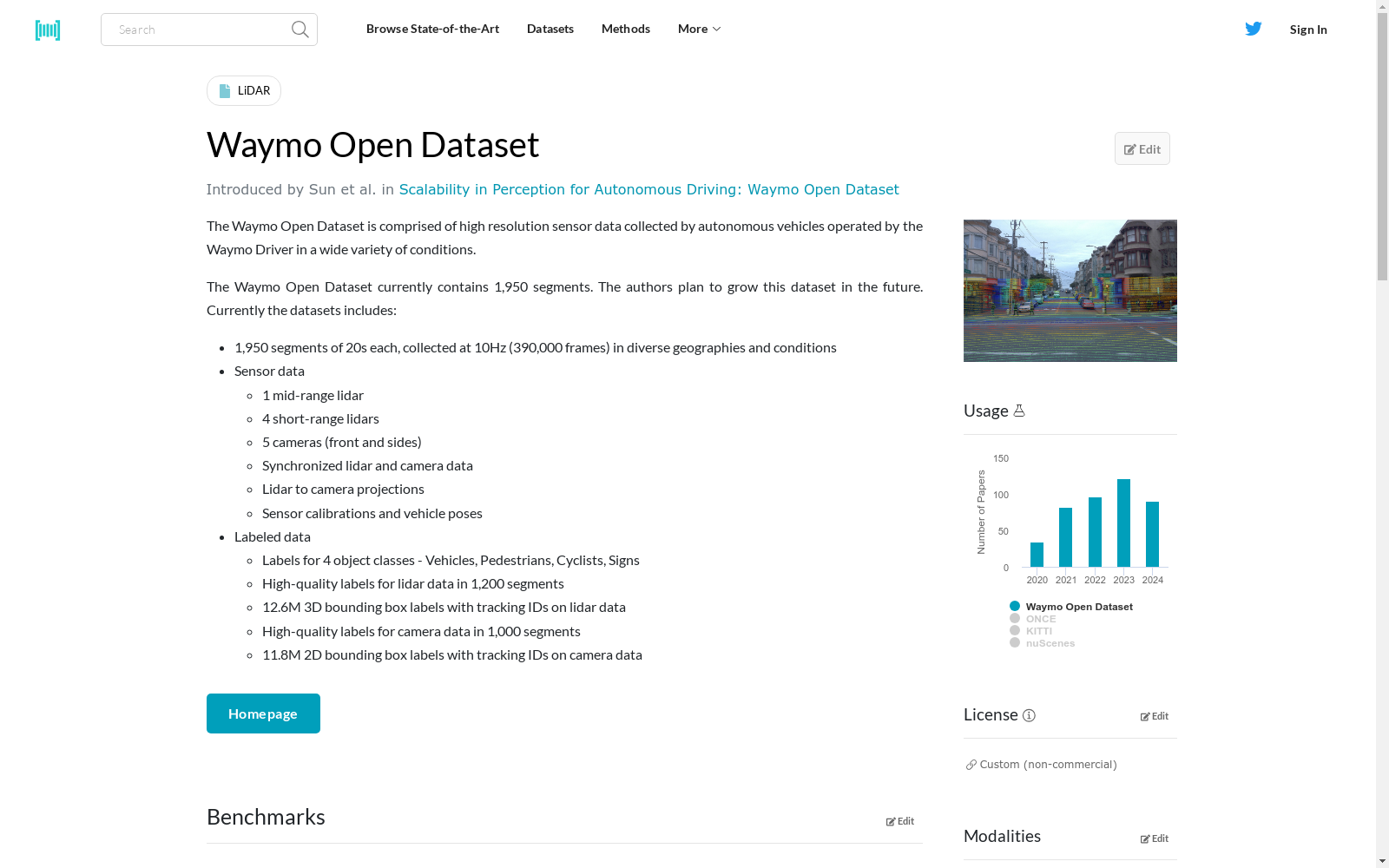Image resolution: width=1389 pixels, height=868 pixels.
Task: Select the LiDAR tag pill
Action: pos(244,91)
